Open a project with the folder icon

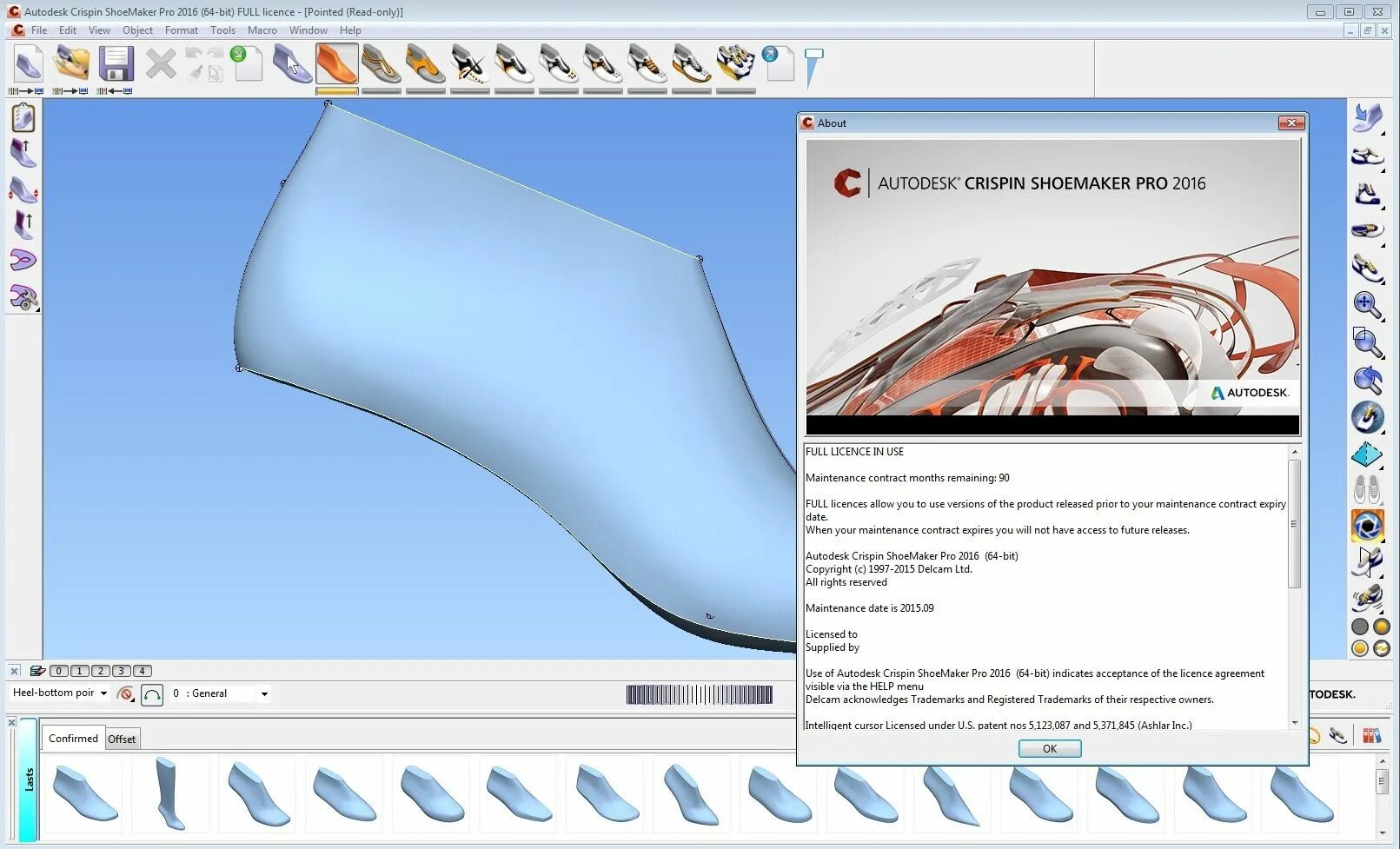[71, 63]
